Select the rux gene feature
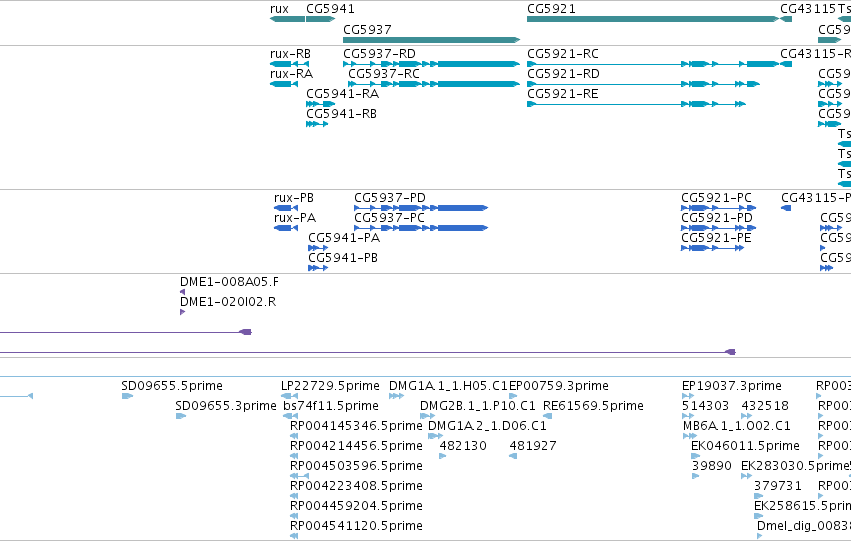 coord(287,19)
